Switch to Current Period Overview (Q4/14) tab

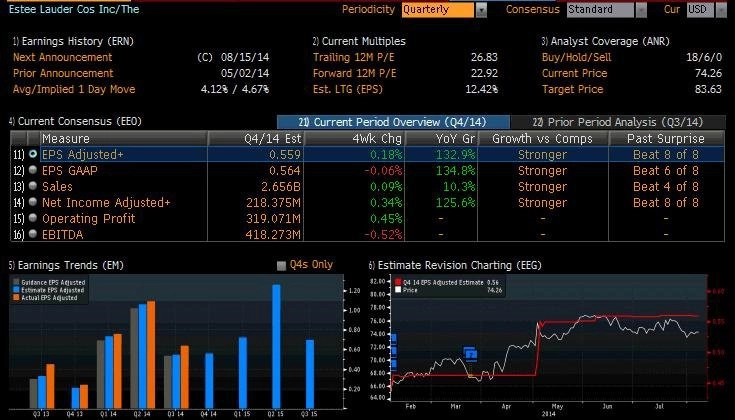coord(393,122)
